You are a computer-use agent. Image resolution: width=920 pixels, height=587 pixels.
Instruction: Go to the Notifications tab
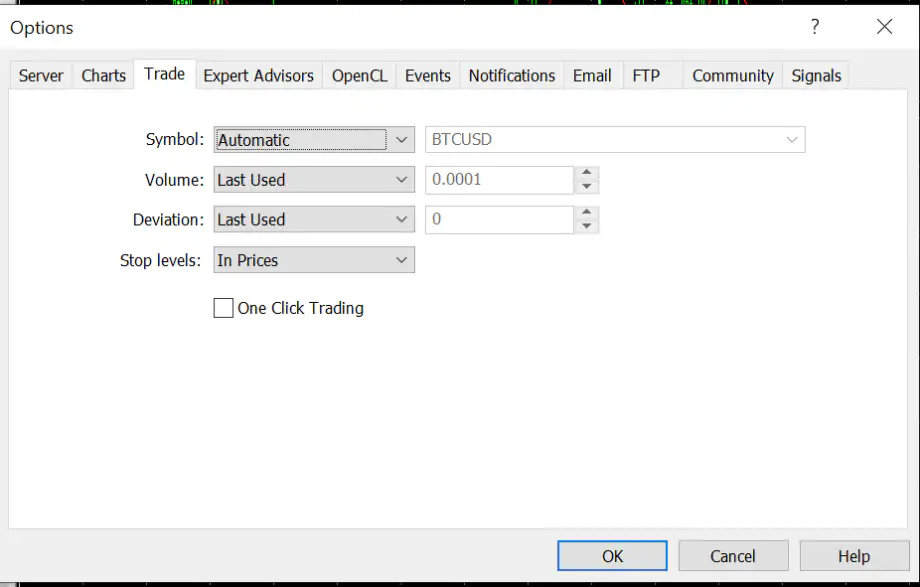(x=511, y=76)
